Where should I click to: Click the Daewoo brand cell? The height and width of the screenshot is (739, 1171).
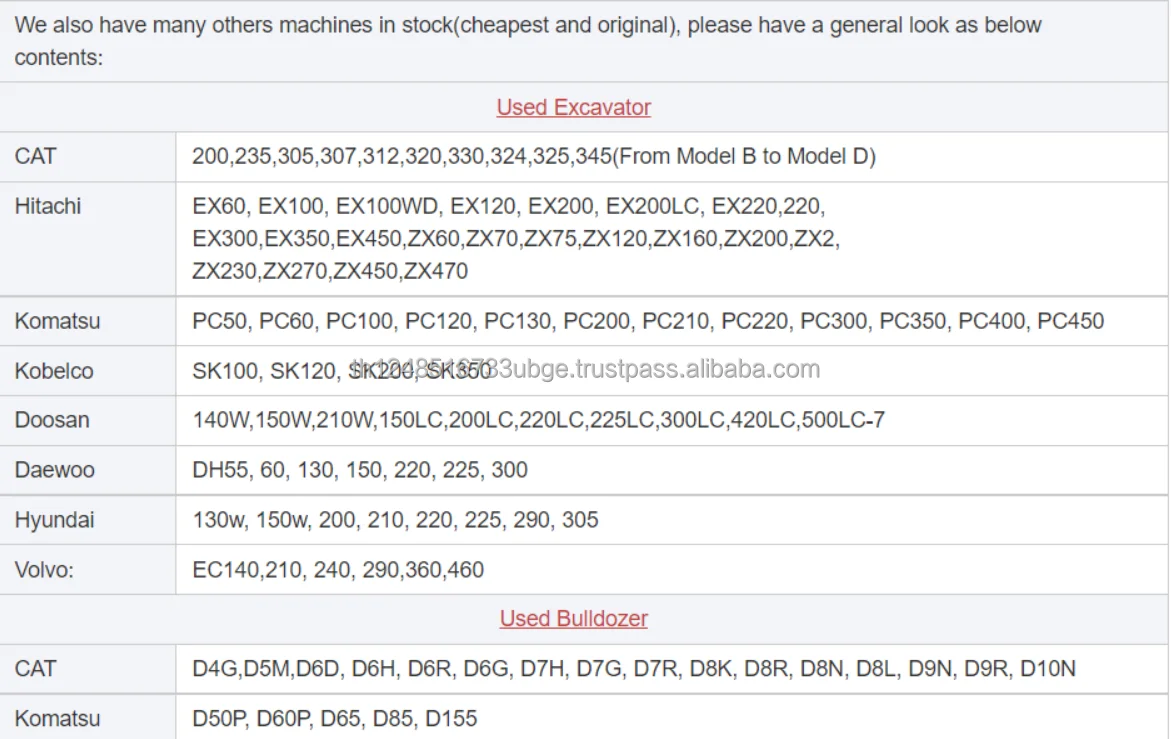pos(55,470)
